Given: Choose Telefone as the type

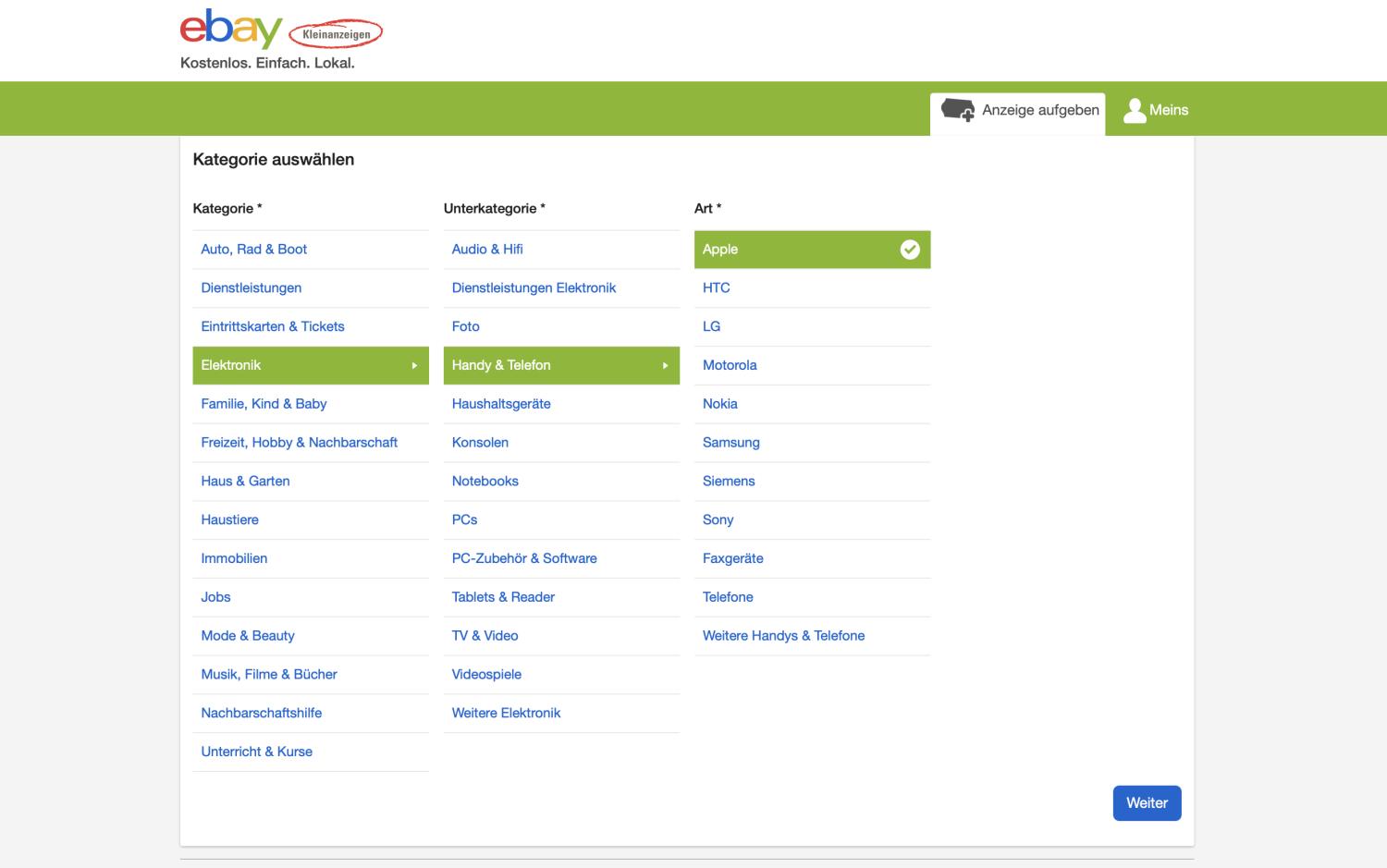Looking at the screenshot, I should [812, 597].
